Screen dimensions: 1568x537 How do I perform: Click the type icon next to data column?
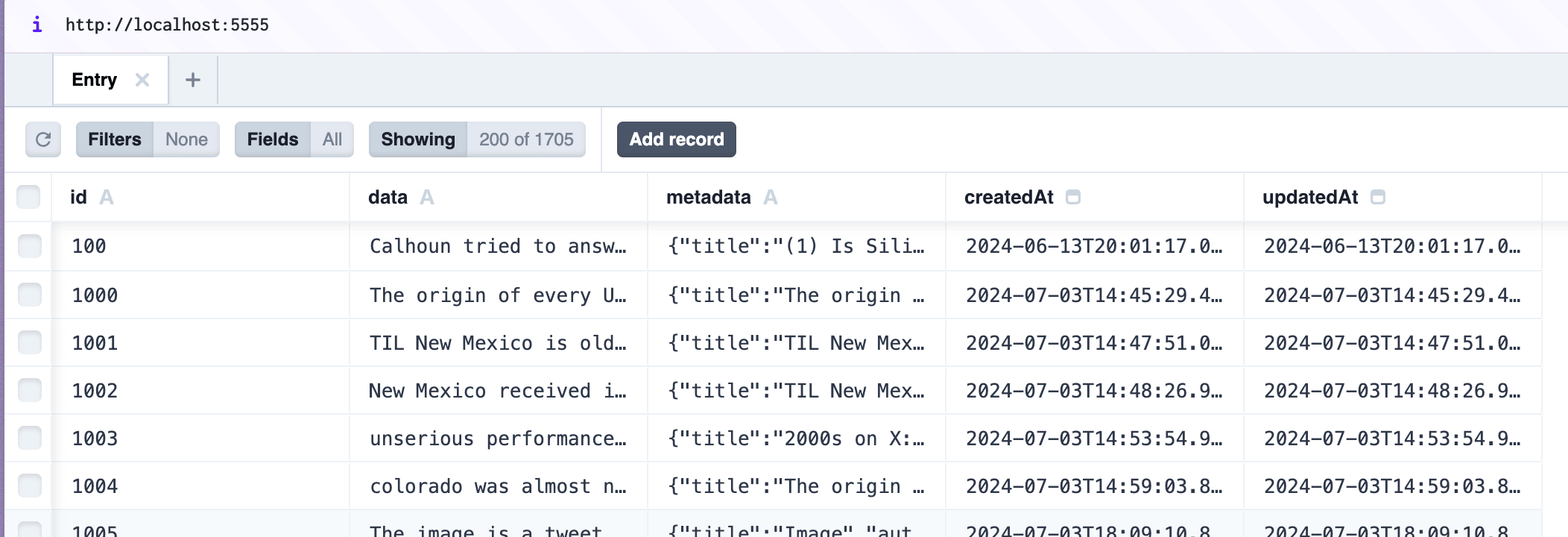pyautogui.click(x=426, y=198)
